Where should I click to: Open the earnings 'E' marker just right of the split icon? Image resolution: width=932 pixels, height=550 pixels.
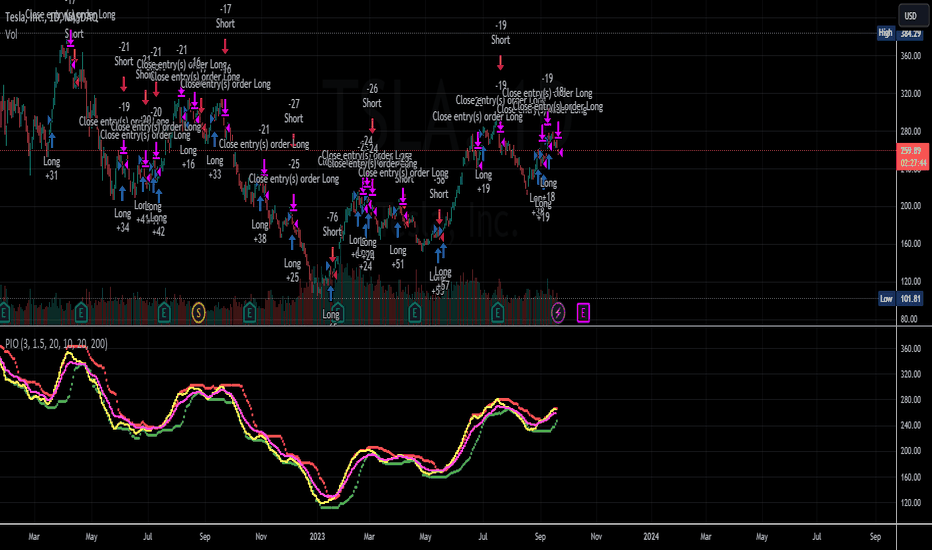click(250, 312)
